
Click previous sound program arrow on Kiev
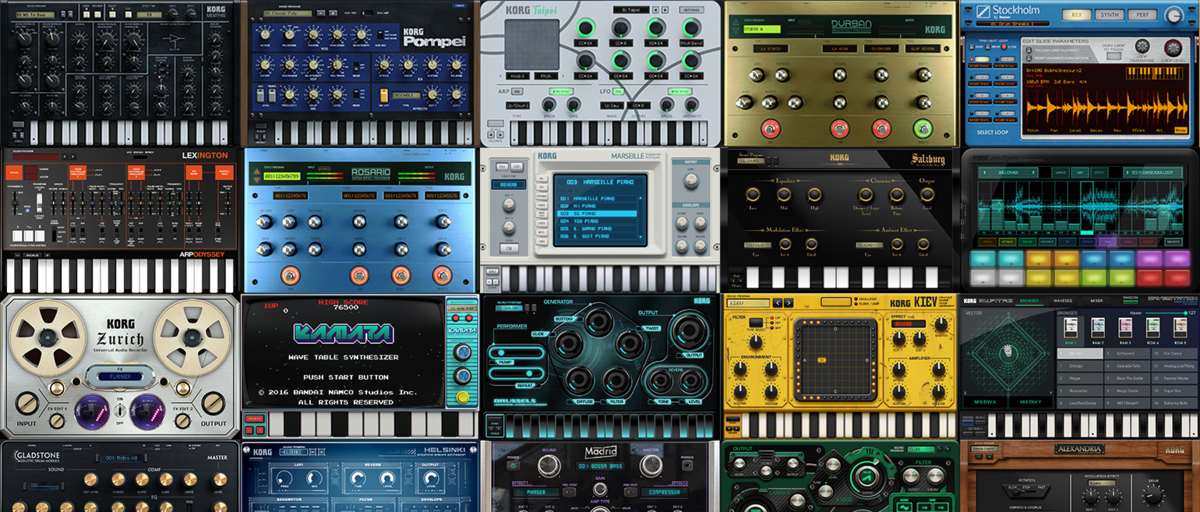(x=777, y=303)
